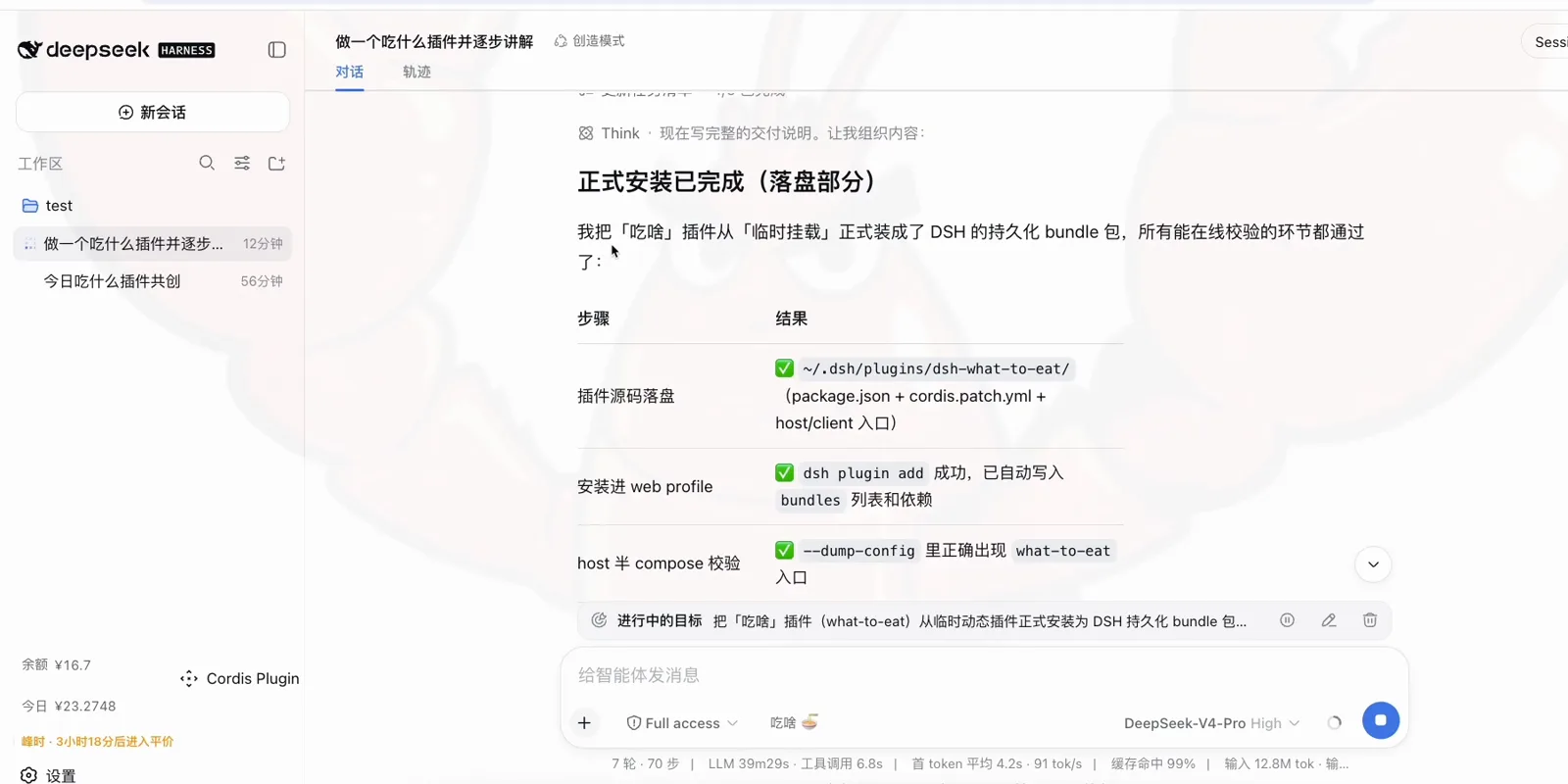Viewport: 1568px width, 784px height.
Task: Click the Cordis Plugin entry
Action: pyautogui.click(x=239, y=678)
